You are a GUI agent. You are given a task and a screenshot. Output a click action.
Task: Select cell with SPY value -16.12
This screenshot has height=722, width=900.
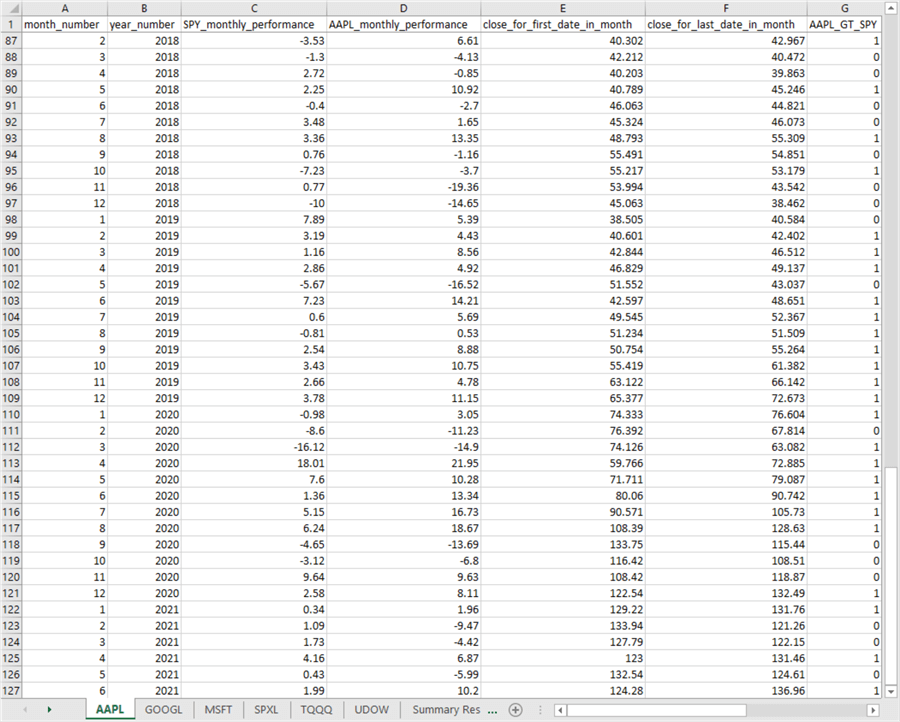click(254, 447)
